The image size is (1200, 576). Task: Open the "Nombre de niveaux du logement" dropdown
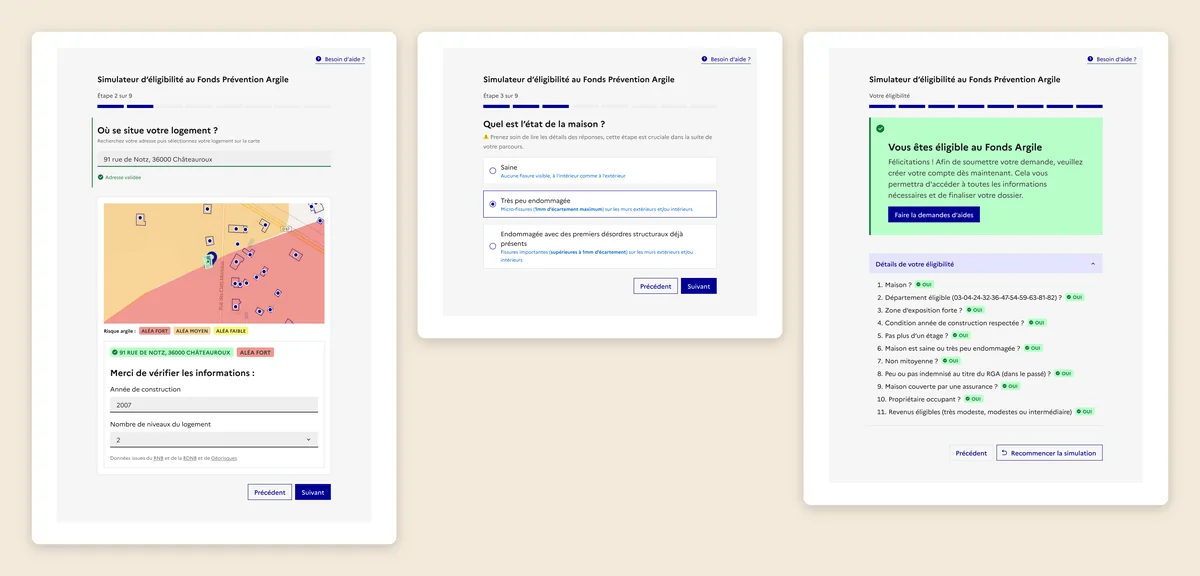(214, 439)
